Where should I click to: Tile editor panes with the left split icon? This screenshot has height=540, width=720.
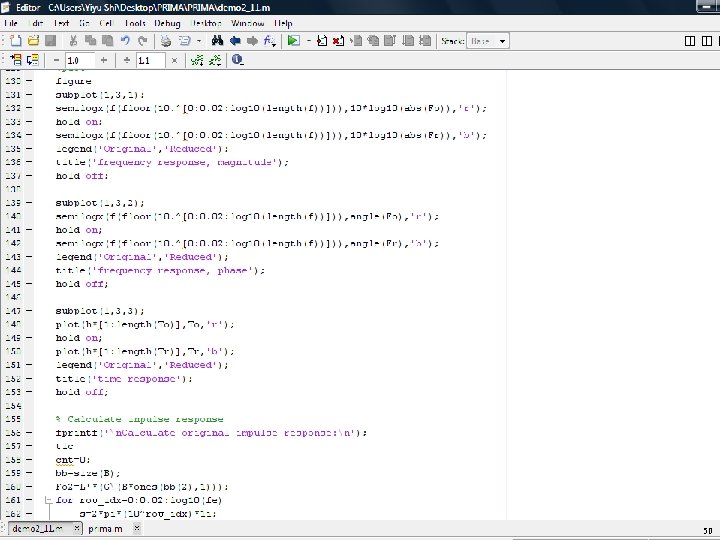[x=690, y=41]
